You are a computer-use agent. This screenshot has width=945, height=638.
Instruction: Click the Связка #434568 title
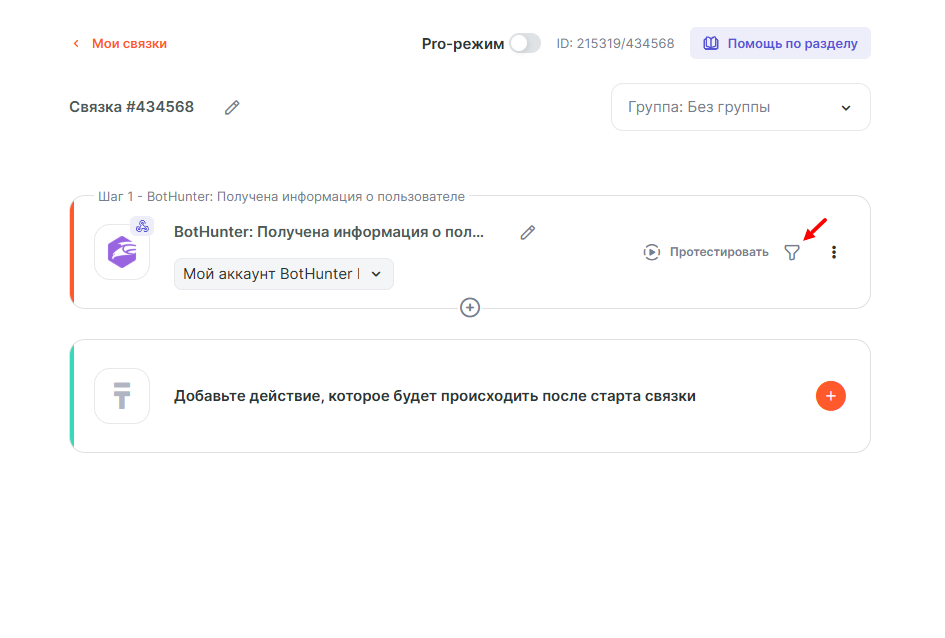[131, 107]
